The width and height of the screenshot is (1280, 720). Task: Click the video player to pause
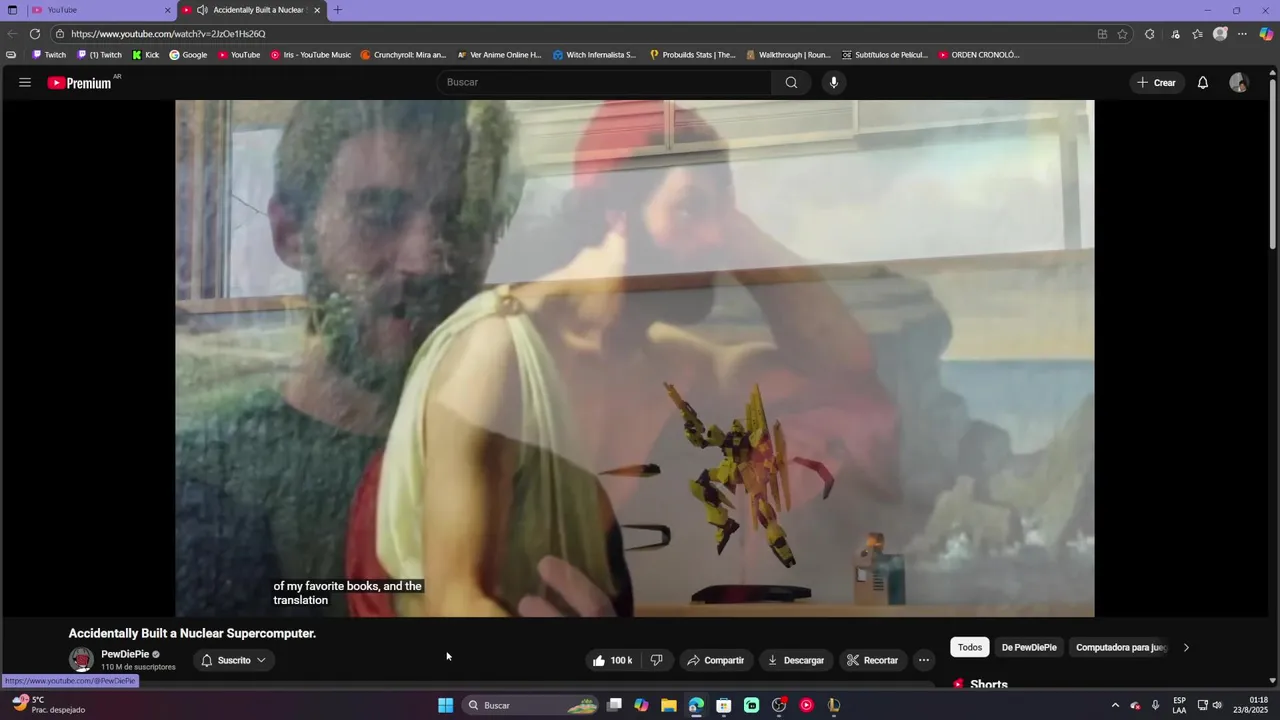634,358
